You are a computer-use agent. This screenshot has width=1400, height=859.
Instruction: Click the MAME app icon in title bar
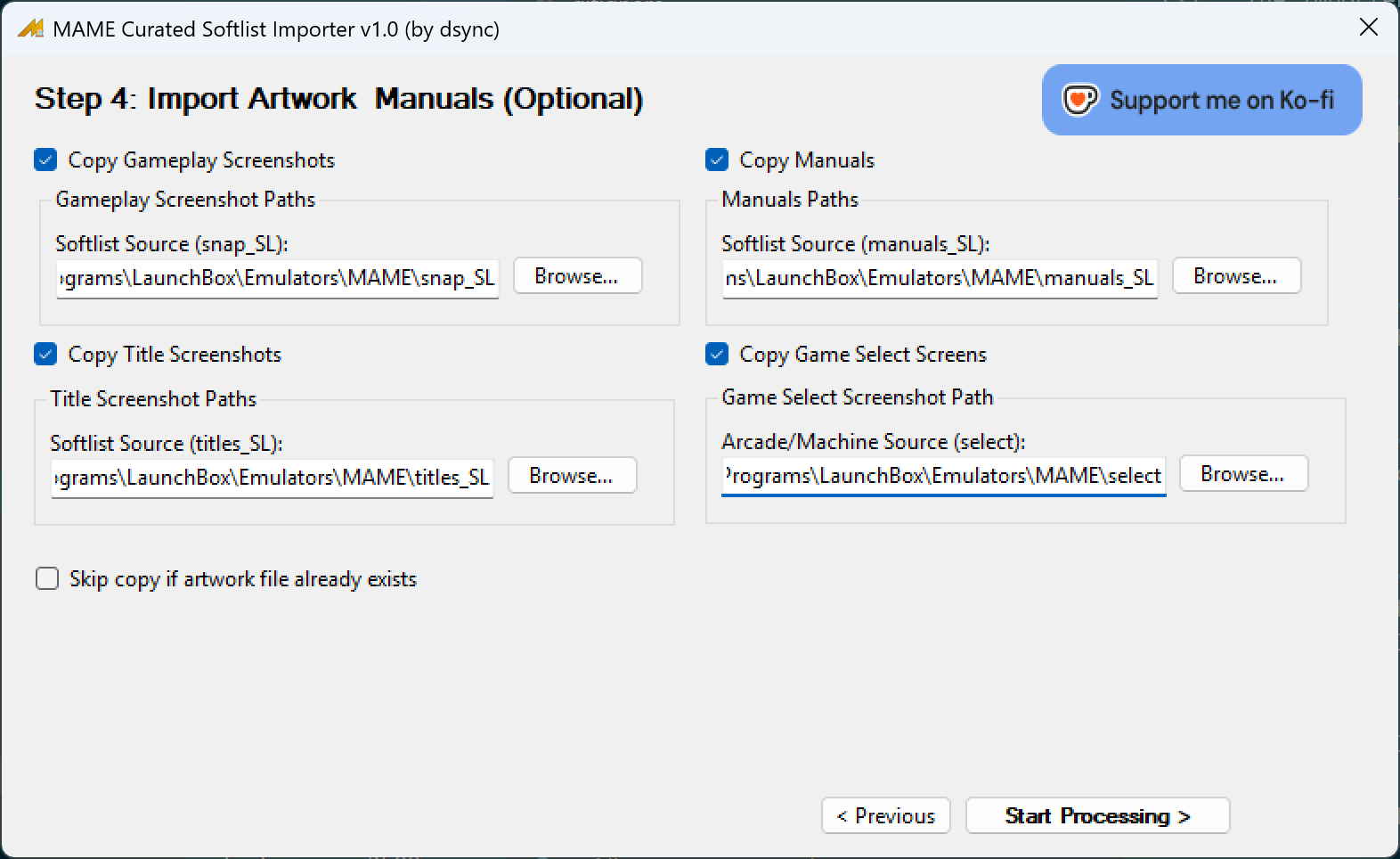(x=30, y=29)
